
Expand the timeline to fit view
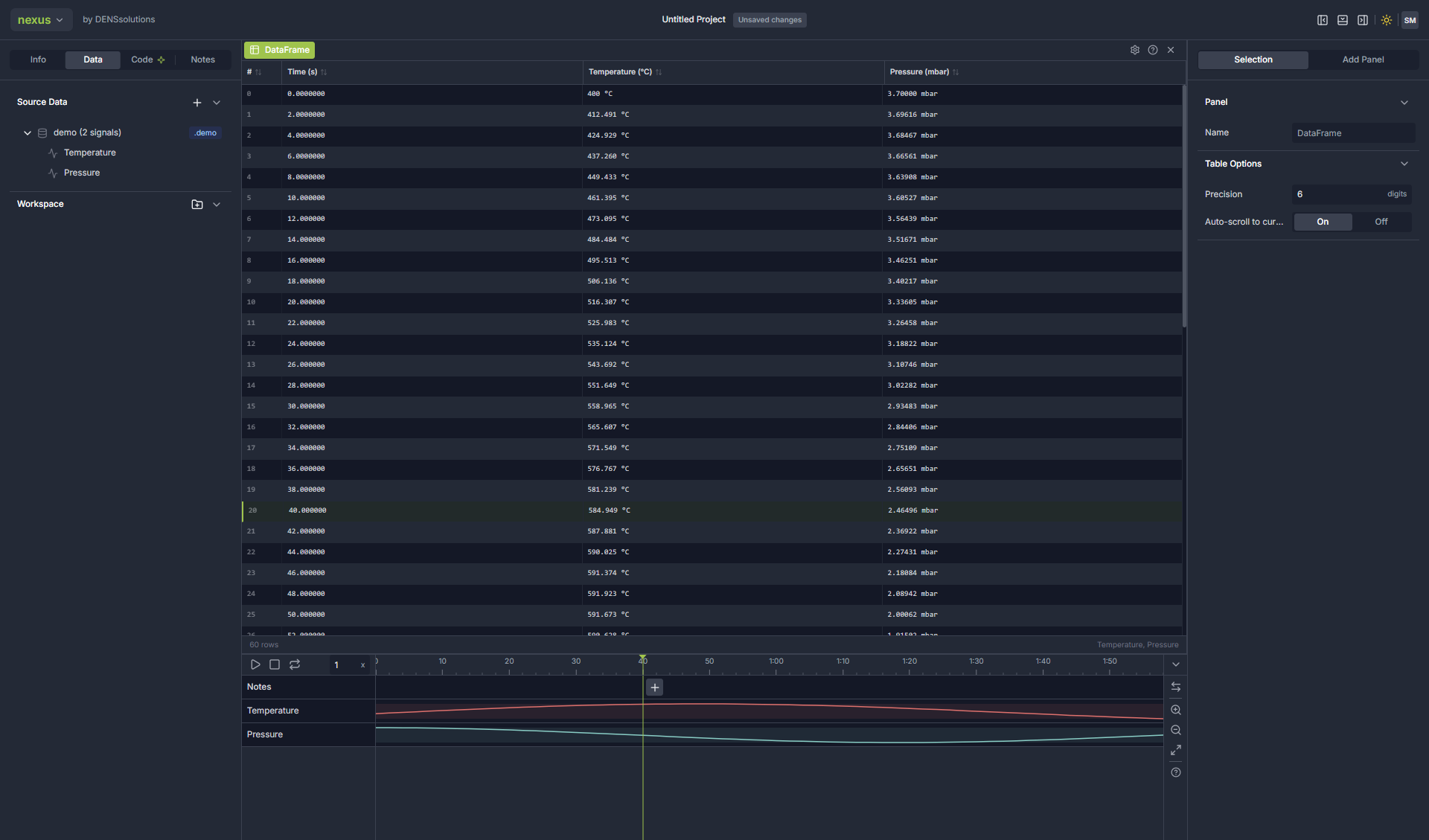(x=1176, y=750)
